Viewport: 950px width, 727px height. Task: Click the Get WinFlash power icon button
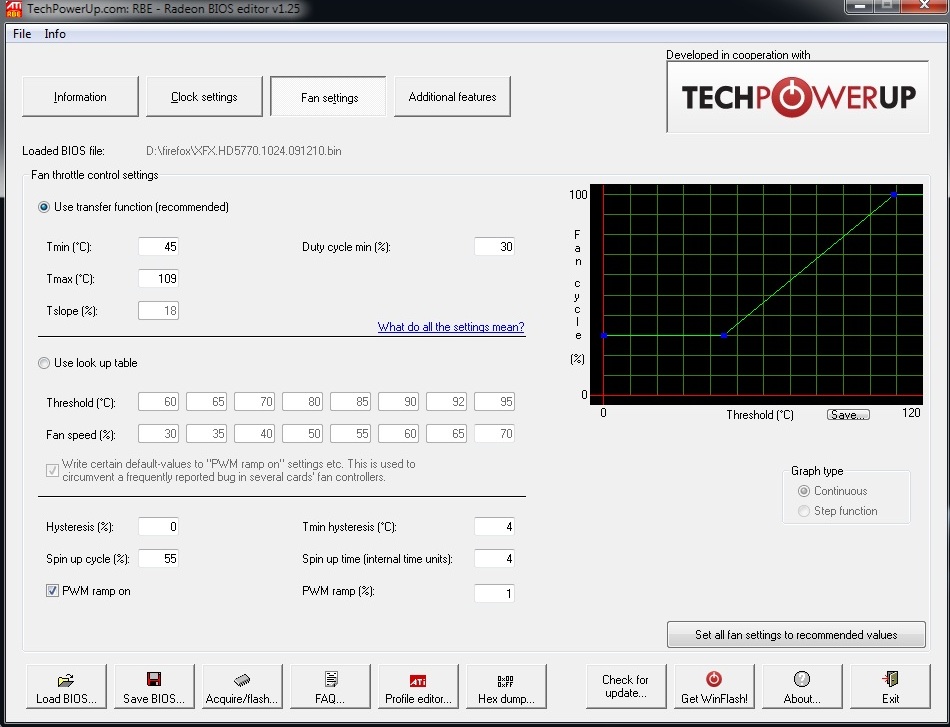pyautogui.click(x=714, y=686)
